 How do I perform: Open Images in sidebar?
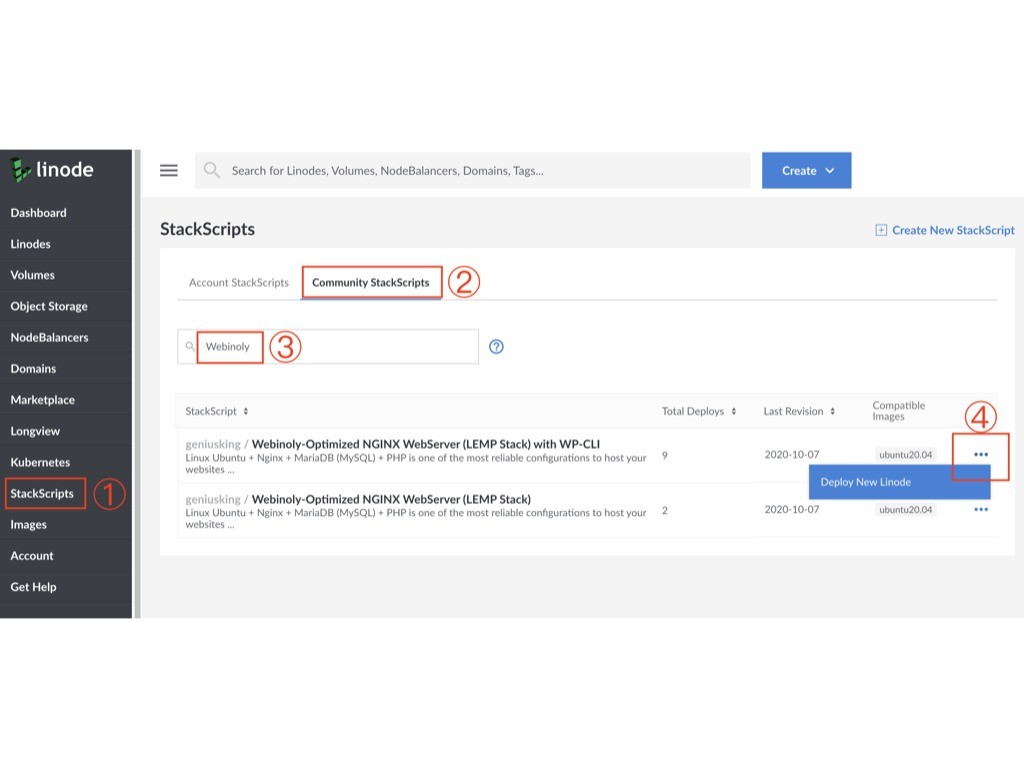[28, 525]
